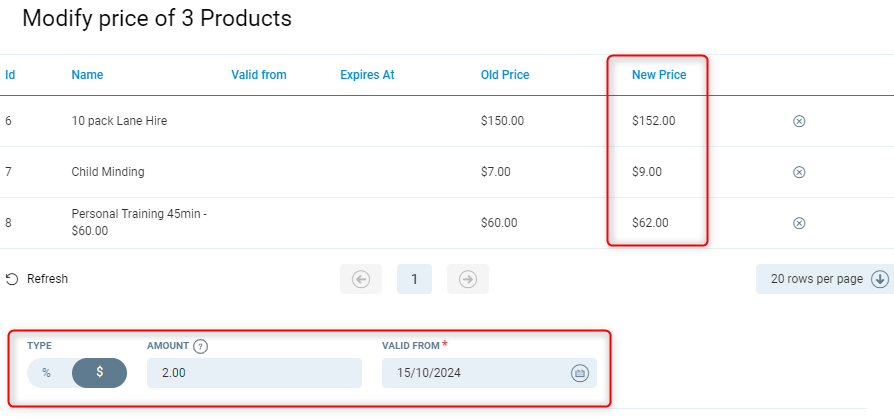The image size is (894, 420).
Task: Sort by Old Price column header
Action: click(x=505, y=75)
